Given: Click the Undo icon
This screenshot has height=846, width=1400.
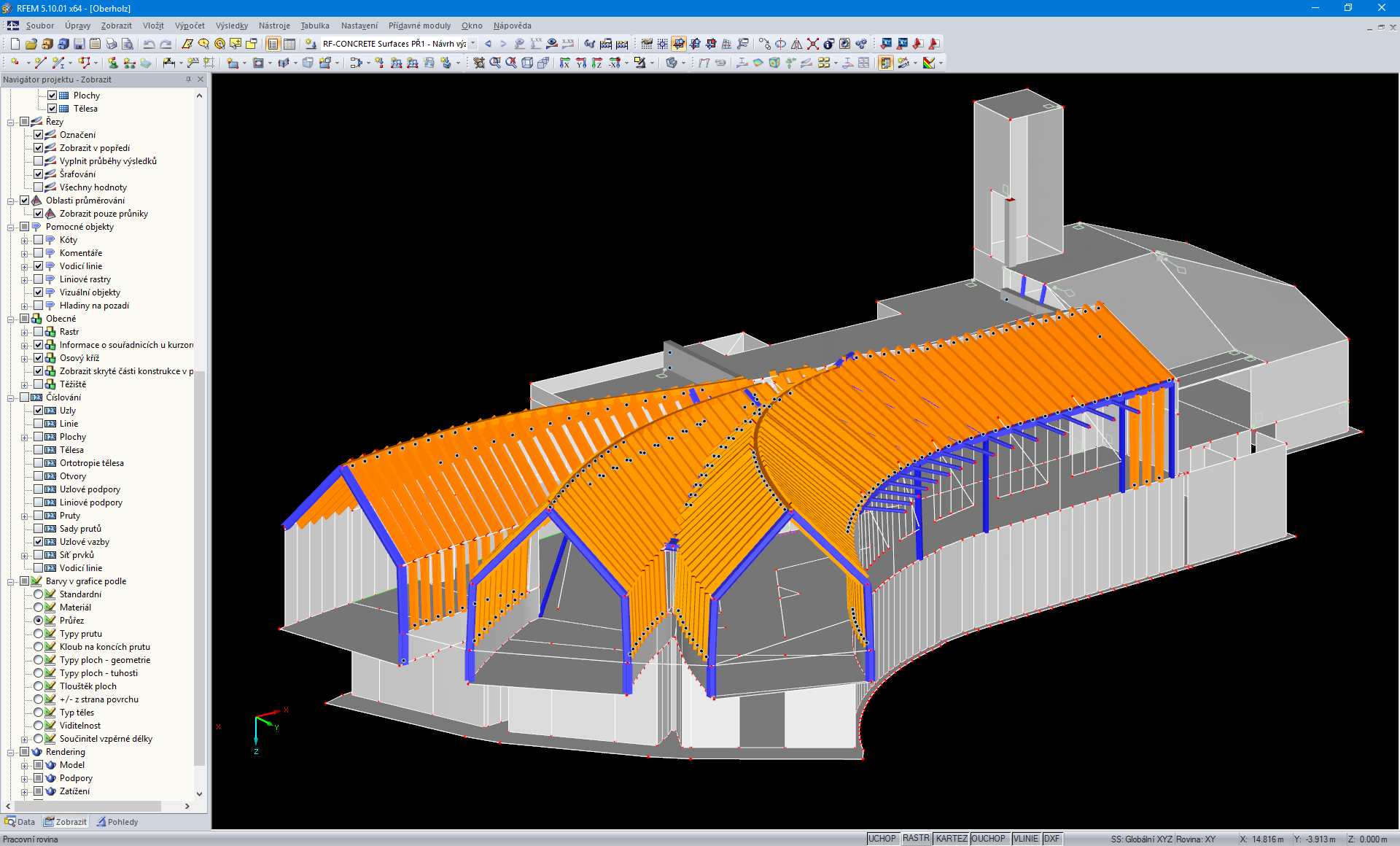Looking at the screenshot, I should tap(149, 44).
